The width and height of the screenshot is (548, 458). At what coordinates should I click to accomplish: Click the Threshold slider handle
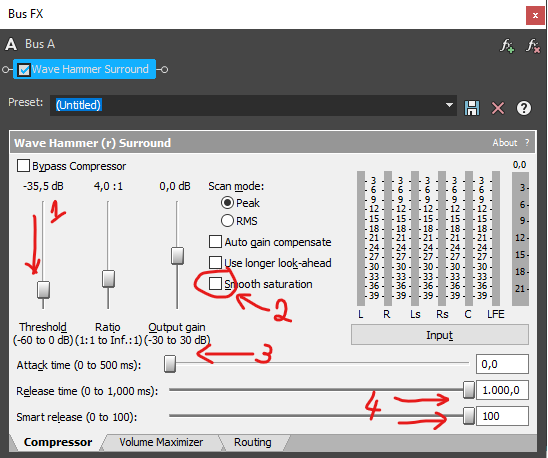coord(43,290)
